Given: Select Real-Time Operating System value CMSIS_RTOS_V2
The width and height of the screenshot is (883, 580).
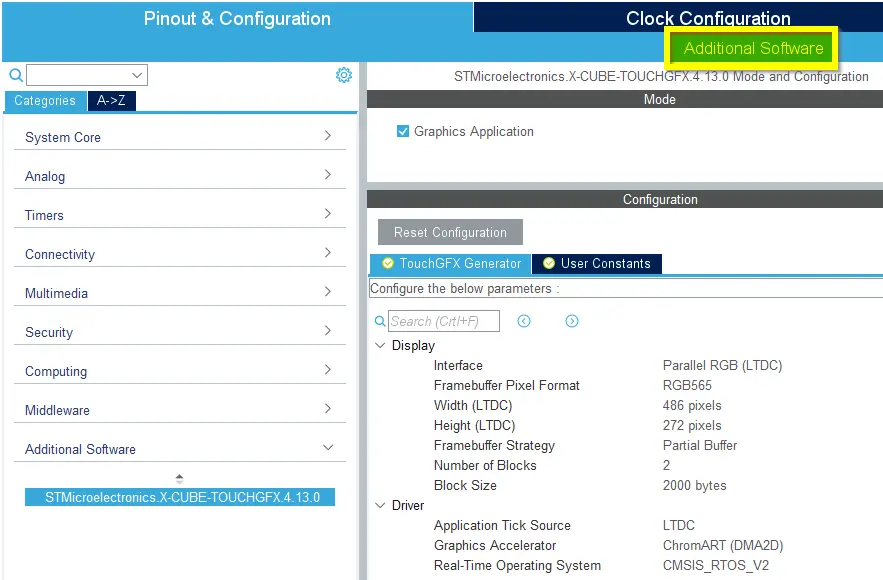Looking at the screenshot, I should click(x=716, y=565).
